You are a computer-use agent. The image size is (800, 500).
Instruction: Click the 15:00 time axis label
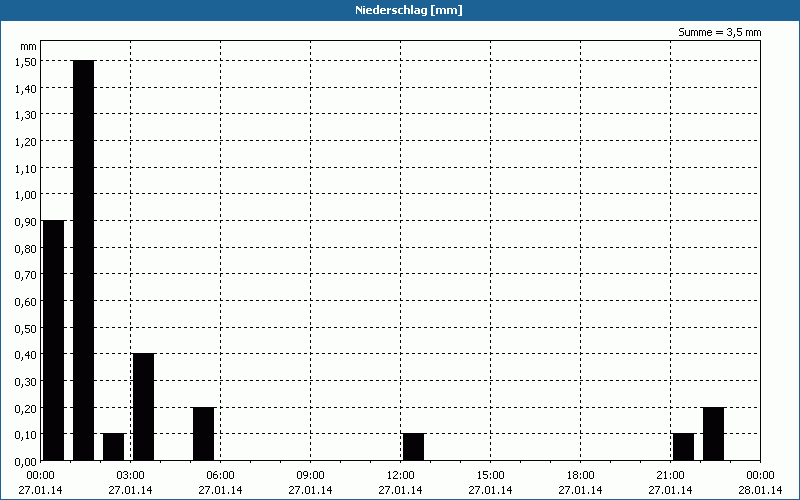[x=491, y=476]
